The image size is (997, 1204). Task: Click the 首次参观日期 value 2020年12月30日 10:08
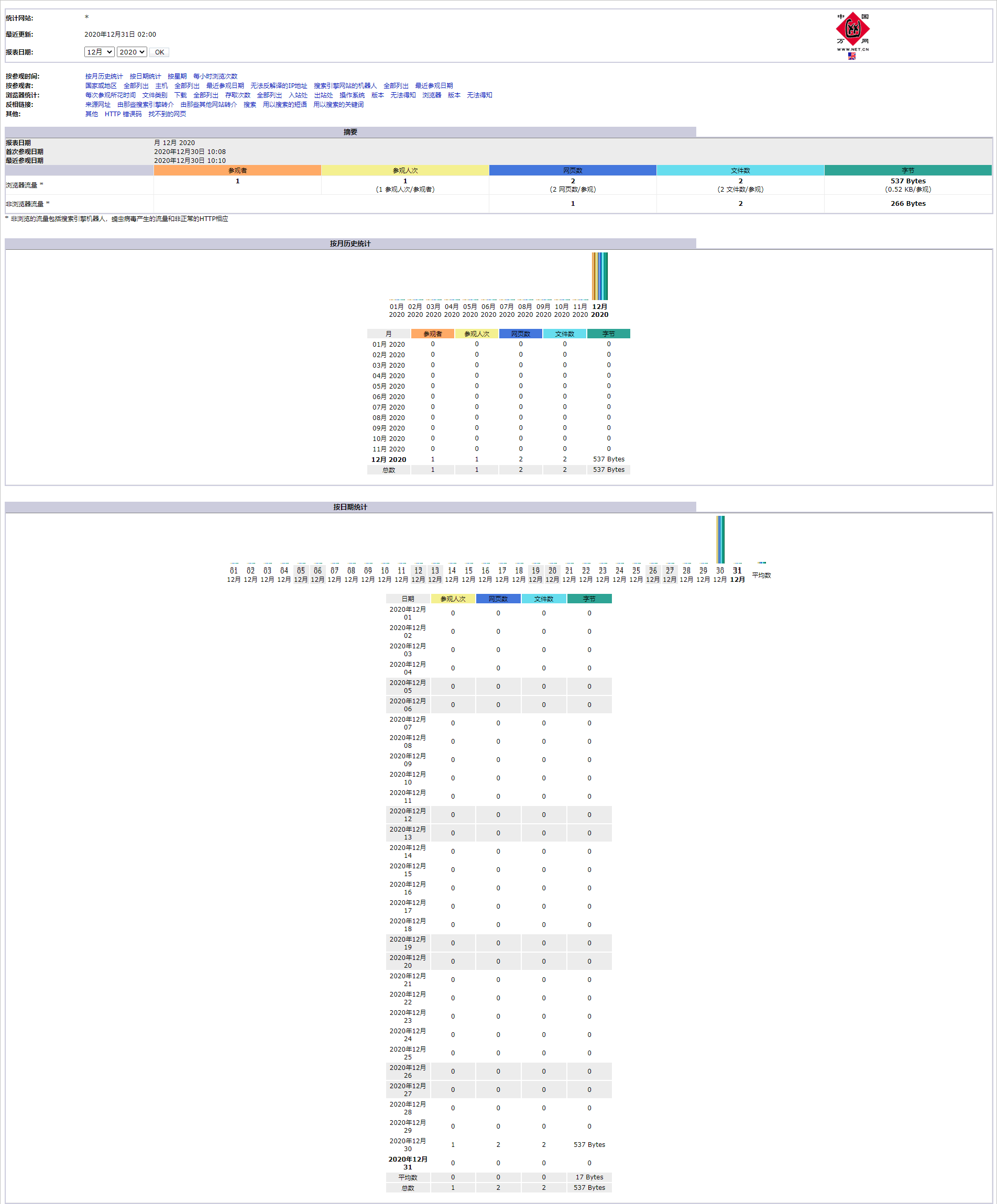coord(190,152)
